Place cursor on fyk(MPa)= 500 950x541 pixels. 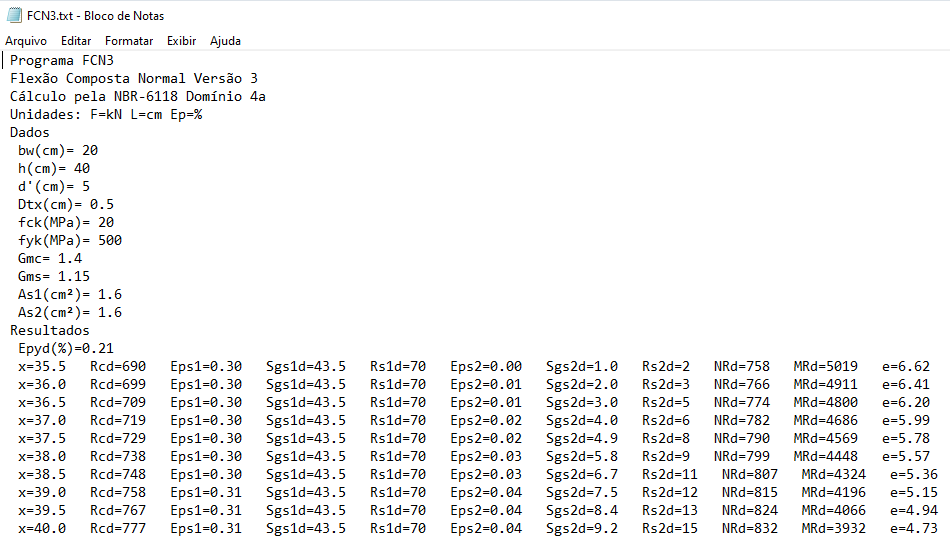pos(70,240)
